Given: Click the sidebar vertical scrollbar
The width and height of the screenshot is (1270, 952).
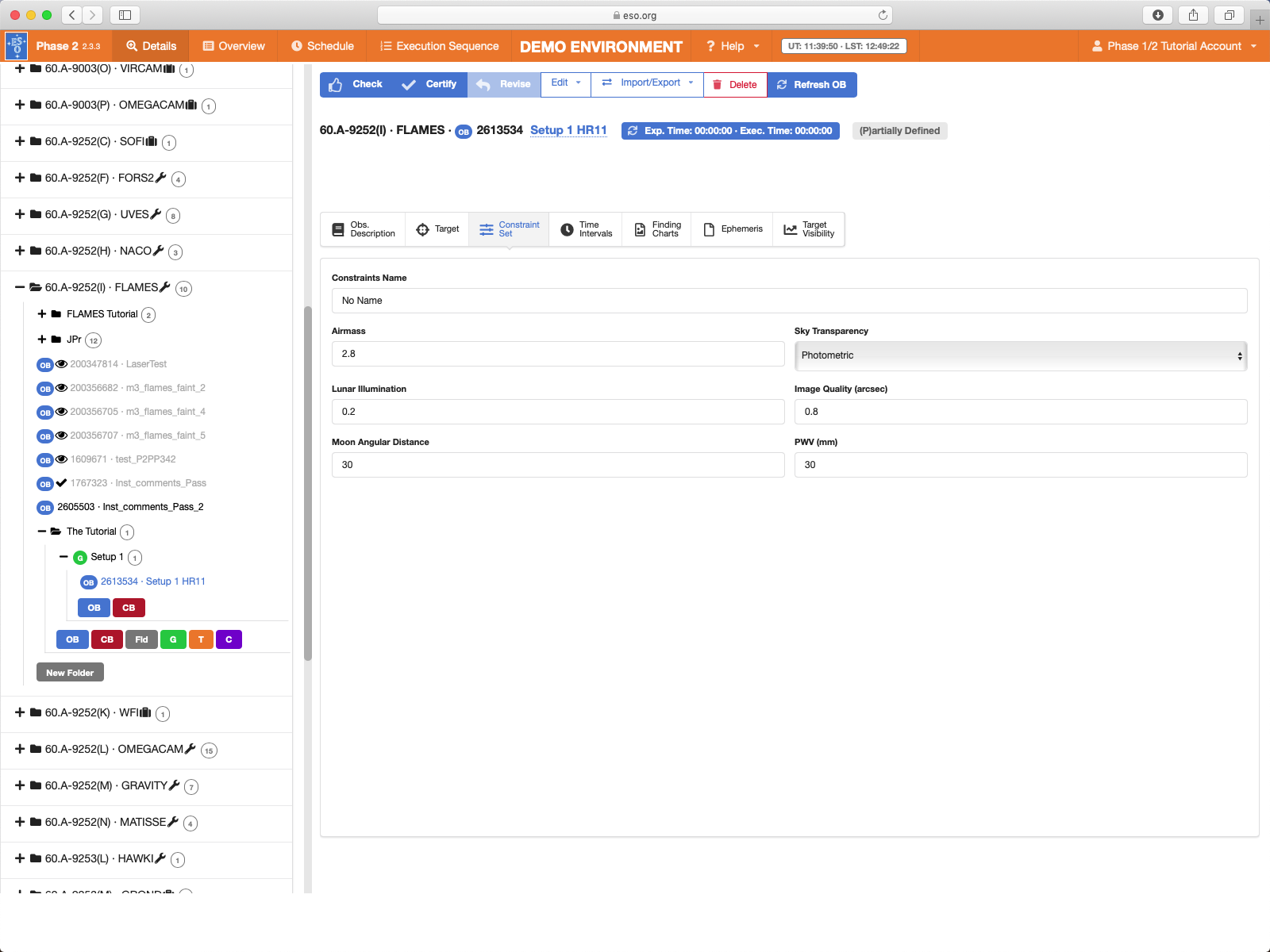Looking at the screenshot, I should click(x=308, y=482).
